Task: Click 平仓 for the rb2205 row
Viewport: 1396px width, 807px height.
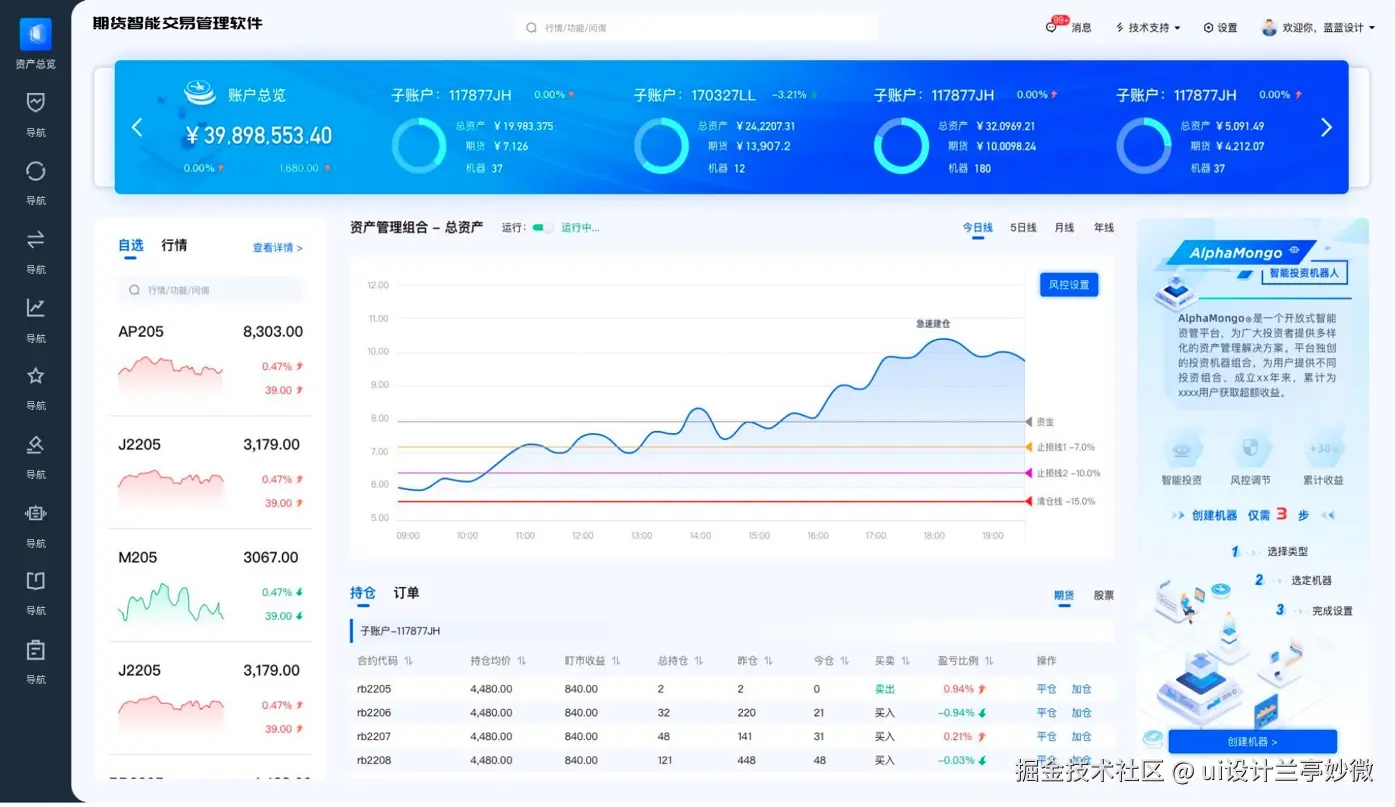Action: [x=1046, y=689]
